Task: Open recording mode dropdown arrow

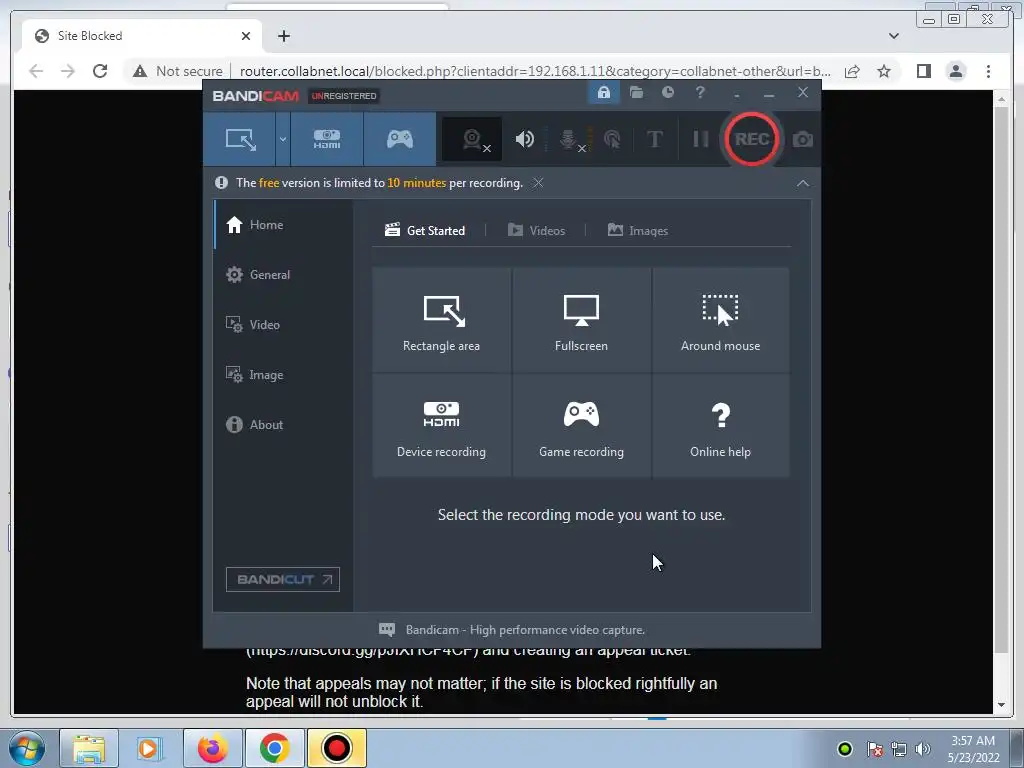Action: pos(283,139)
